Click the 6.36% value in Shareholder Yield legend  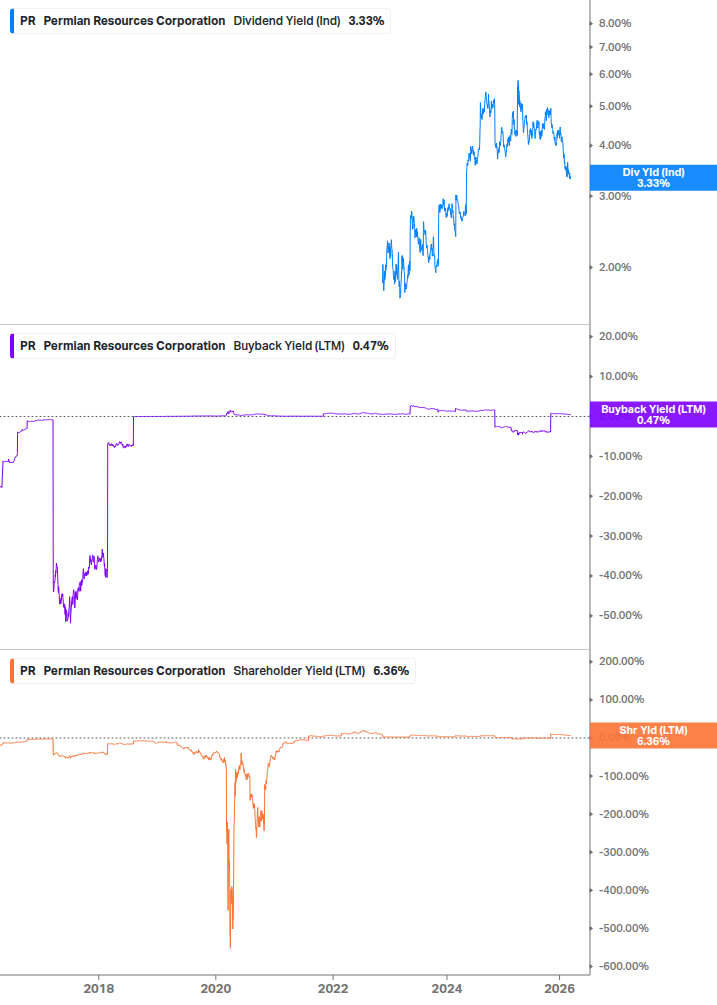(x=391, y=671)
